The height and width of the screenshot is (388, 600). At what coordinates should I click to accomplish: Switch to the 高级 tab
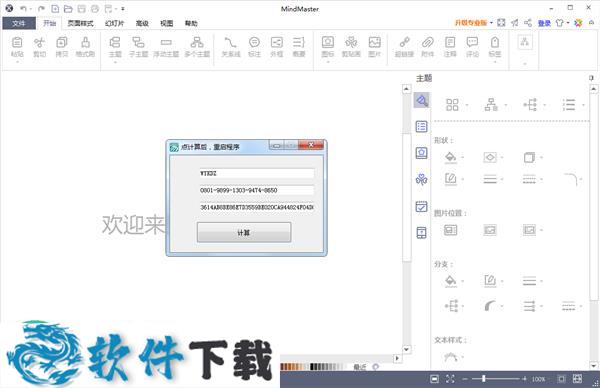(142, 23)
